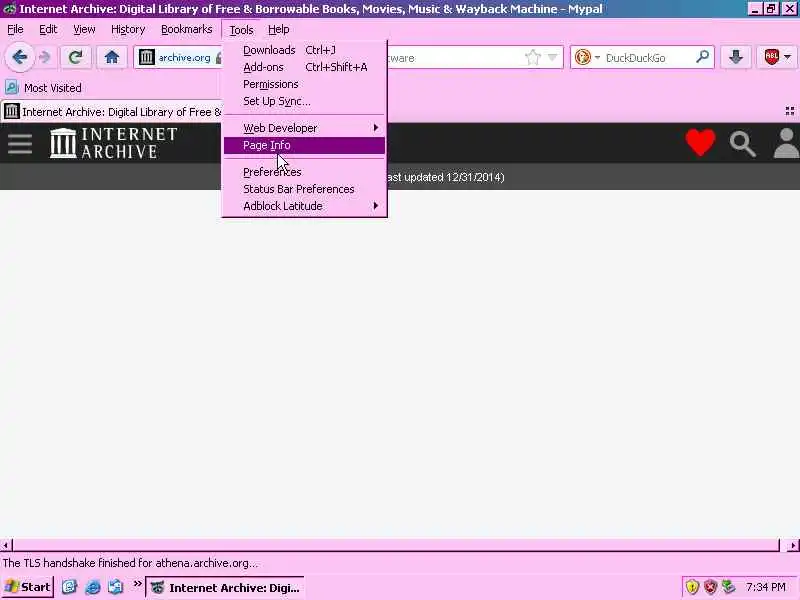Open the DuckDuckGo search engine selector
The width and height of the screenshot is (800, 600).
(587, 58)
